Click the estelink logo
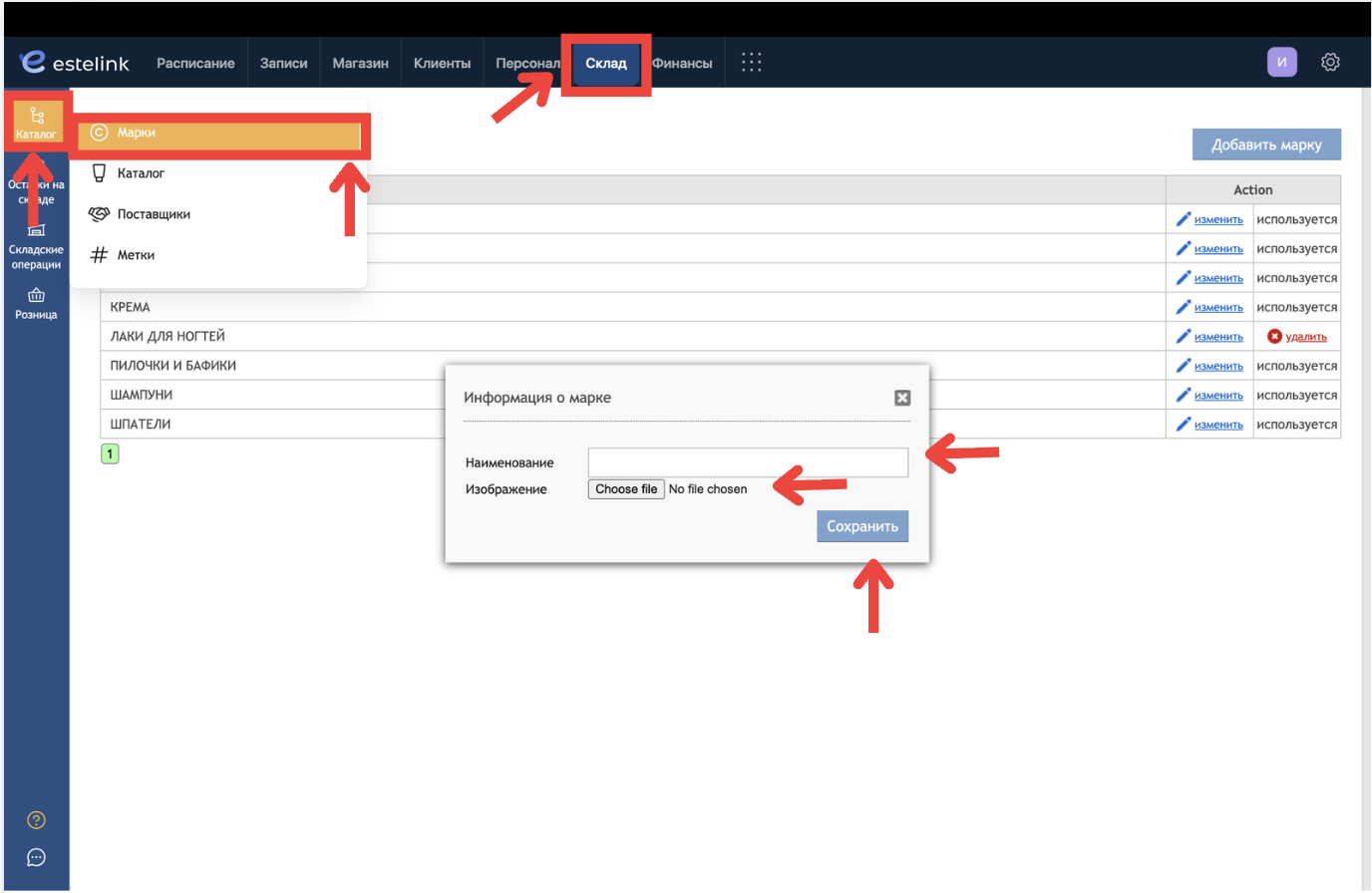 click(x=75, y=62)
